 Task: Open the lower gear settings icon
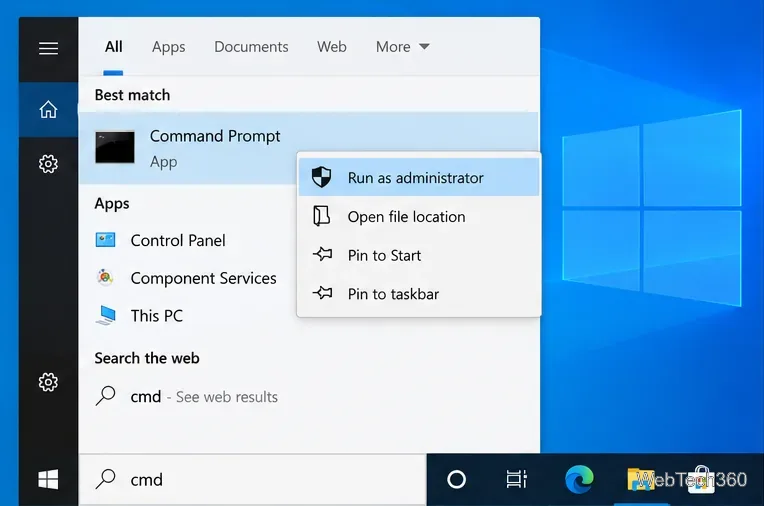coord(48,382)
